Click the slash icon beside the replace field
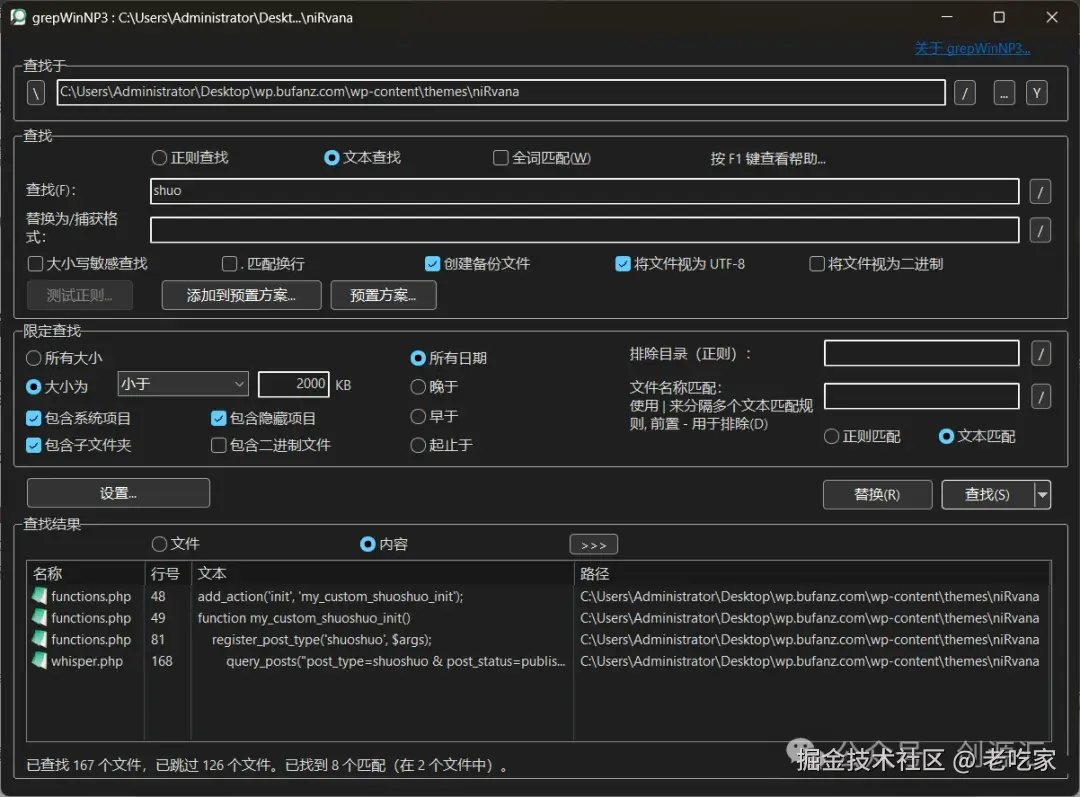This screenshot has height=797, width=1080. coord(1040,229)
